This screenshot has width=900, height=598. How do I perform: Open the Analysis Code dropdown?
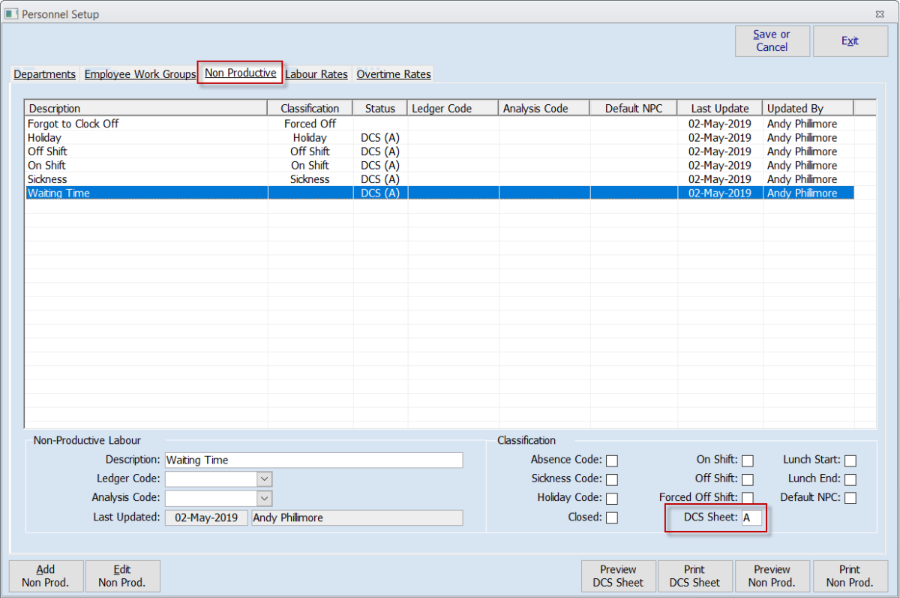point(264,498)
